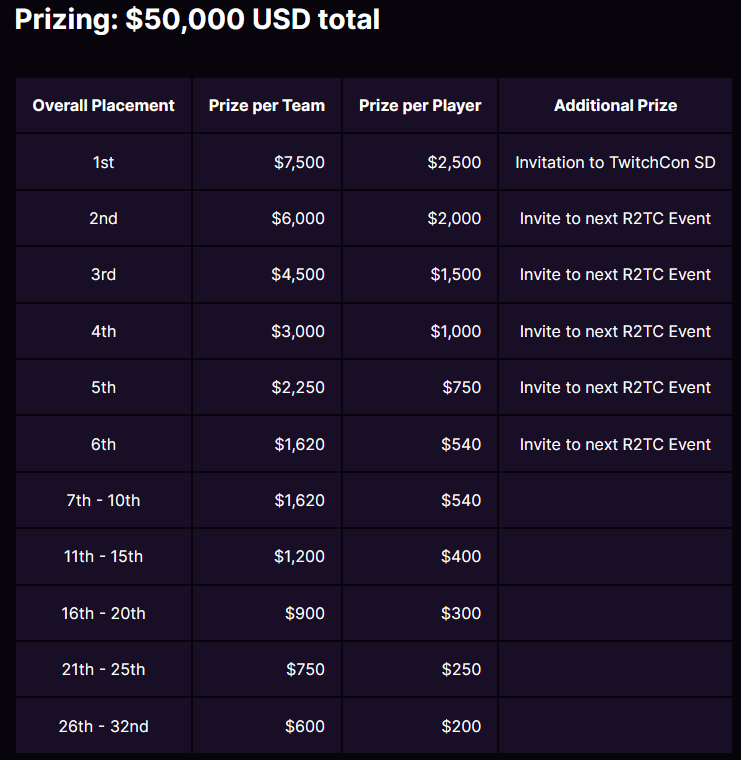This screenshot has height=760, width=741.
Task: Select the $7,500 team prize cell
Action: (x=299, y=162)
